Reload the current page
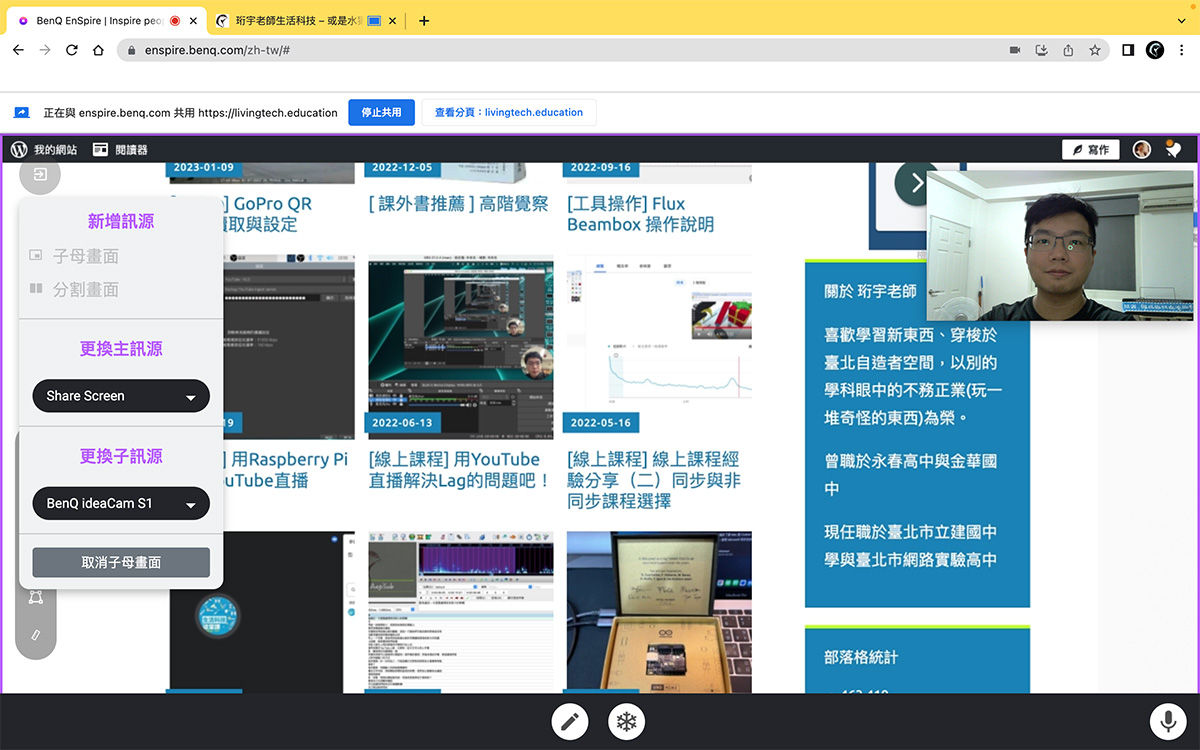The width and height of the screenshot is (1200, 750). (72, 50)
